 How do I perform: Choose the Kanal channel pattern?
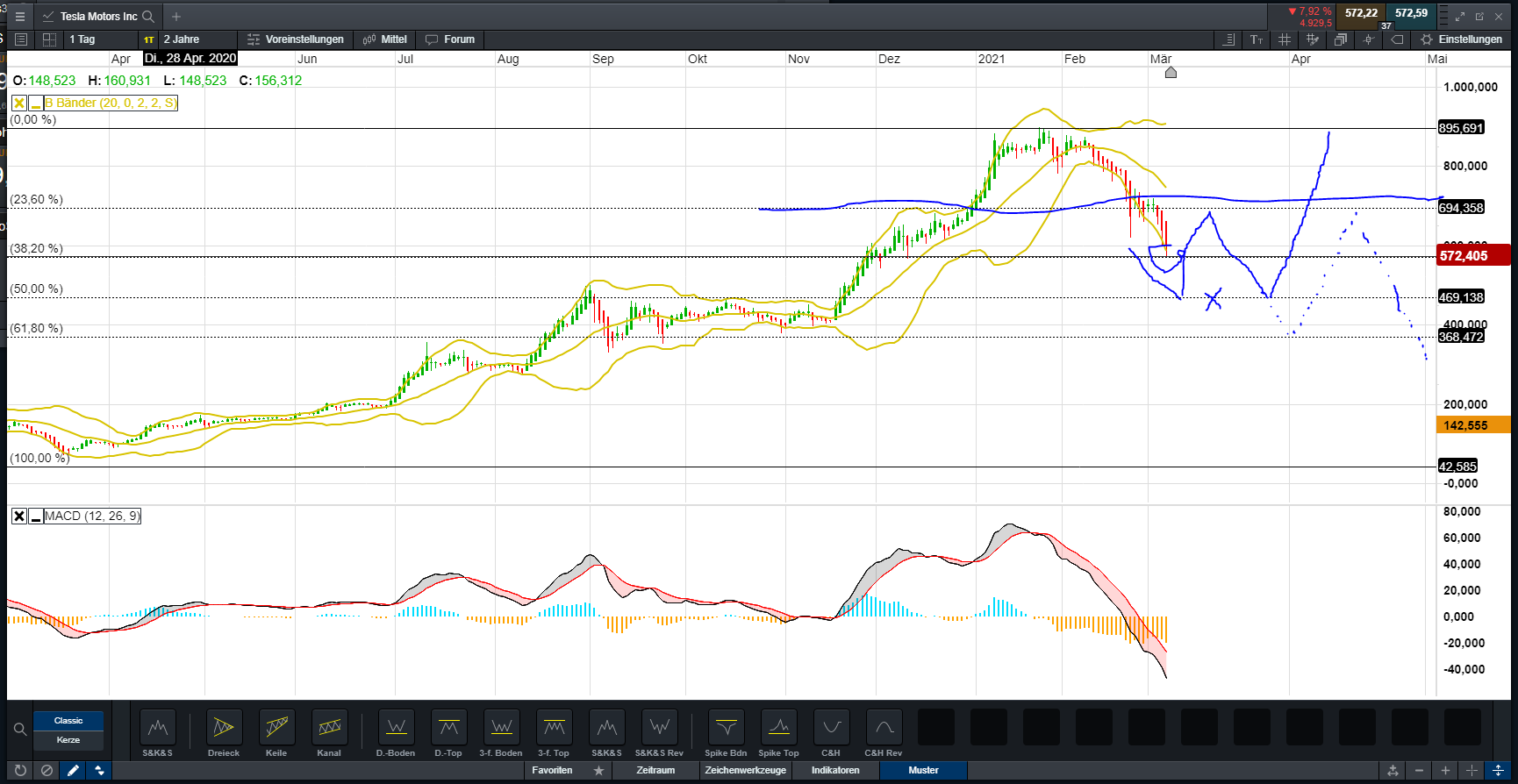click(x=329, y=728)
